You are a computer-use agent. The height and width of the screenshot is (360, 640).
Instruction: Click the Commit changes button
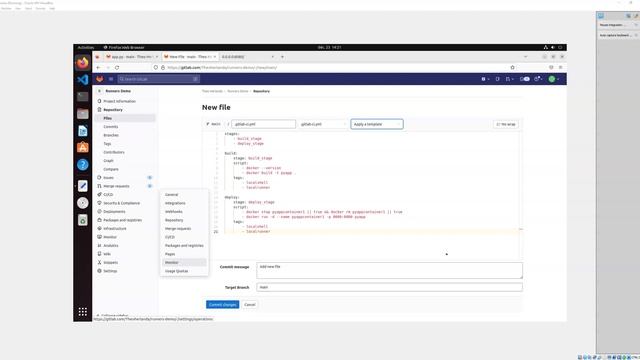(222, 304)
